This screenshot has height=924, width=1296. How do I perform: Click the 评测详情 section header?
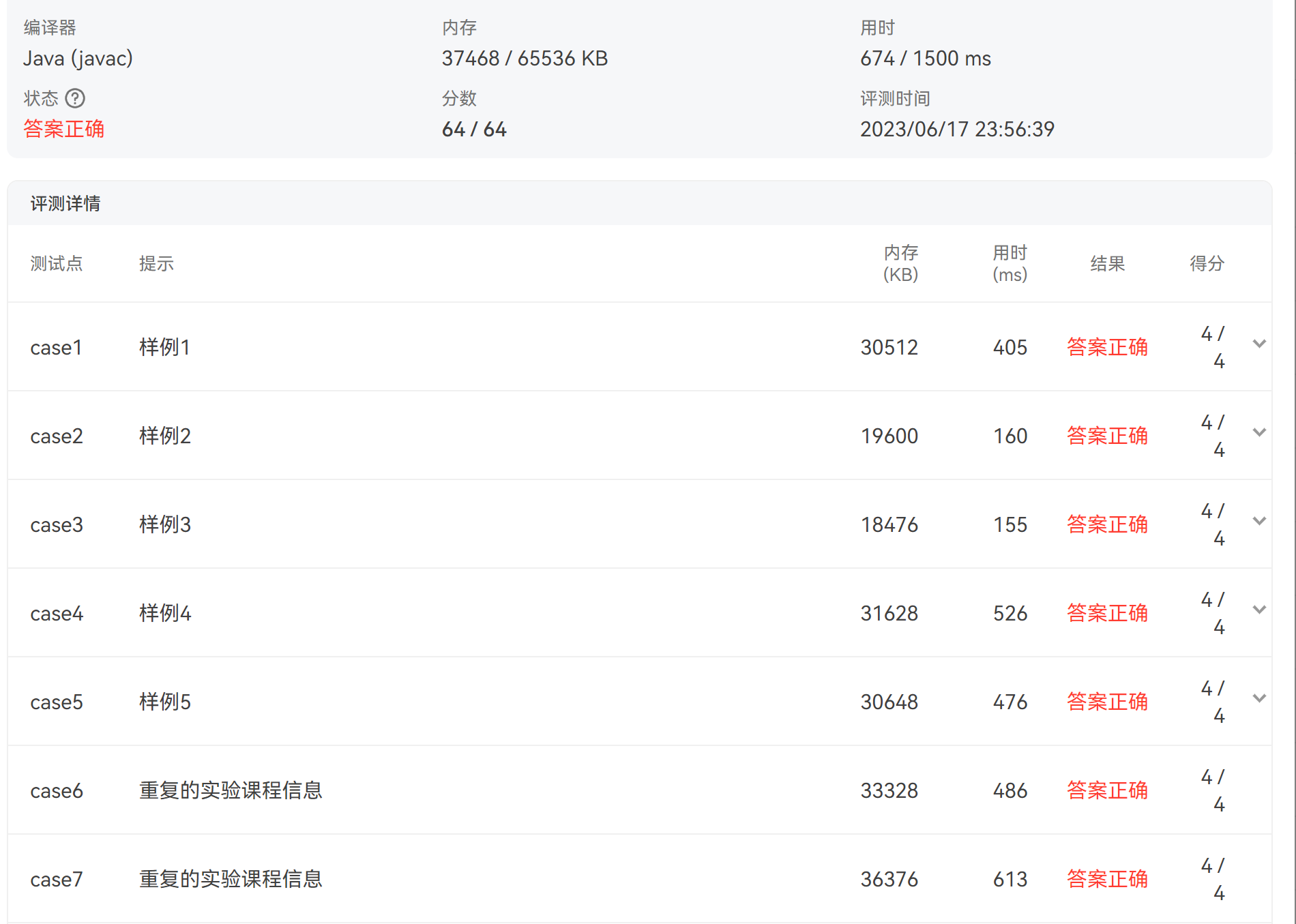point(65,203)
